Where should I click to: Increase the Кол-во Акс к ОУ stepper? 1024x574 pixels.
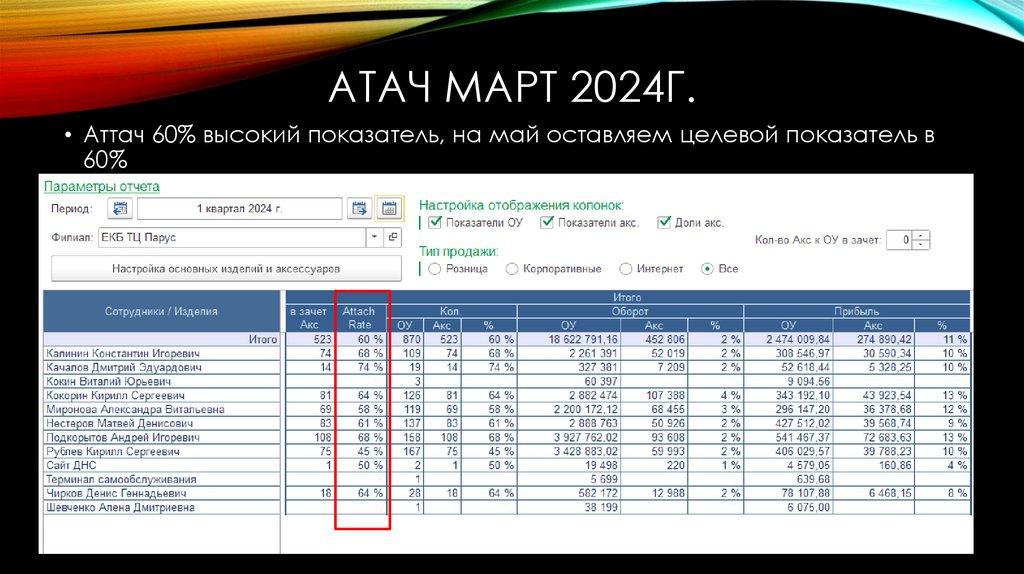pyautogui.click(x=921, y=235)
